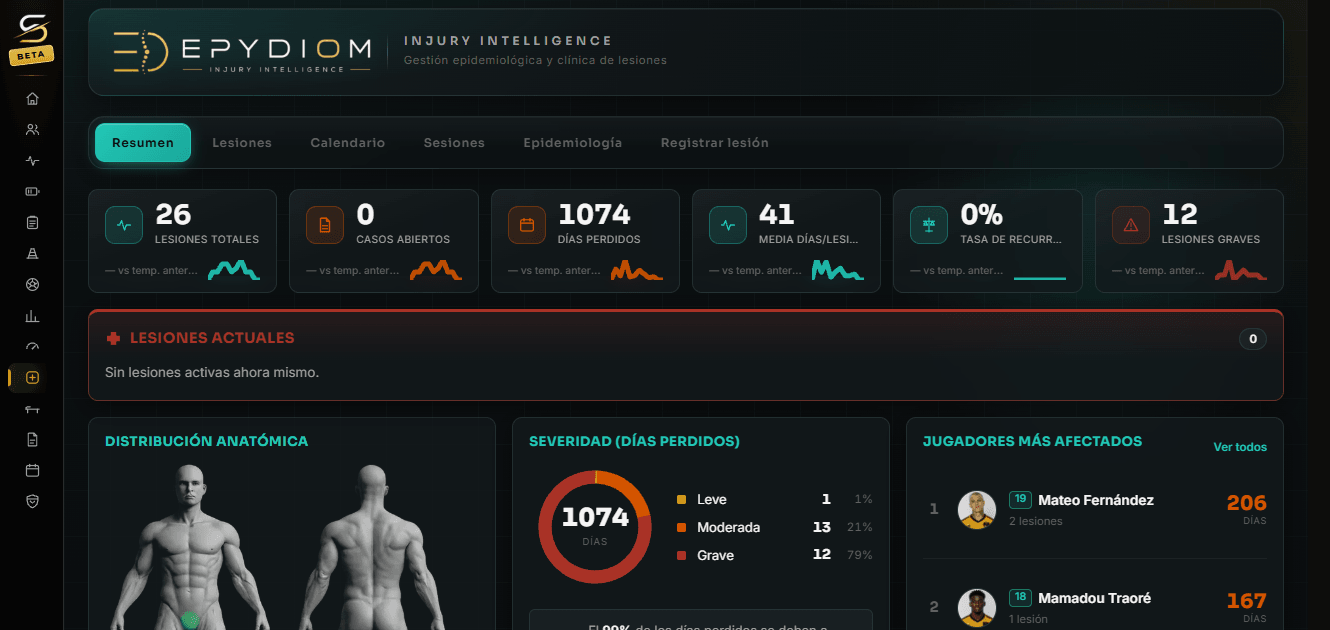This screenshot has height=630, width=1330.
Task: Open the document icon in the sidebar
Action: (x=32, y=439)
